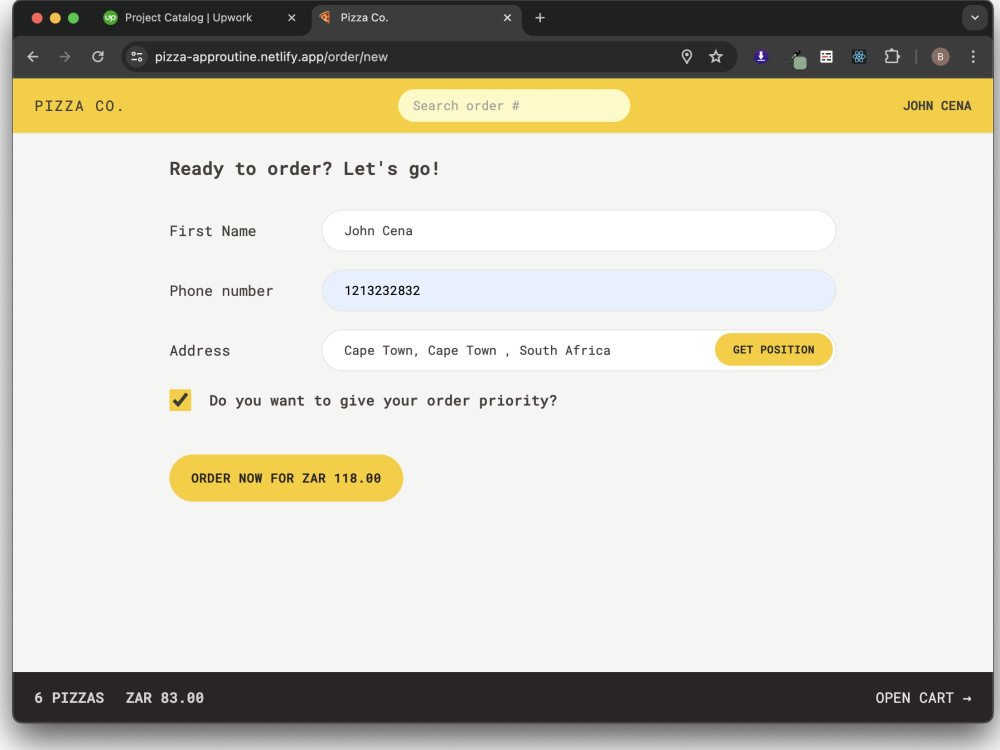Close the Pizza Co. tab
This screenshot has height=750, width=1000.
point(507,18)
